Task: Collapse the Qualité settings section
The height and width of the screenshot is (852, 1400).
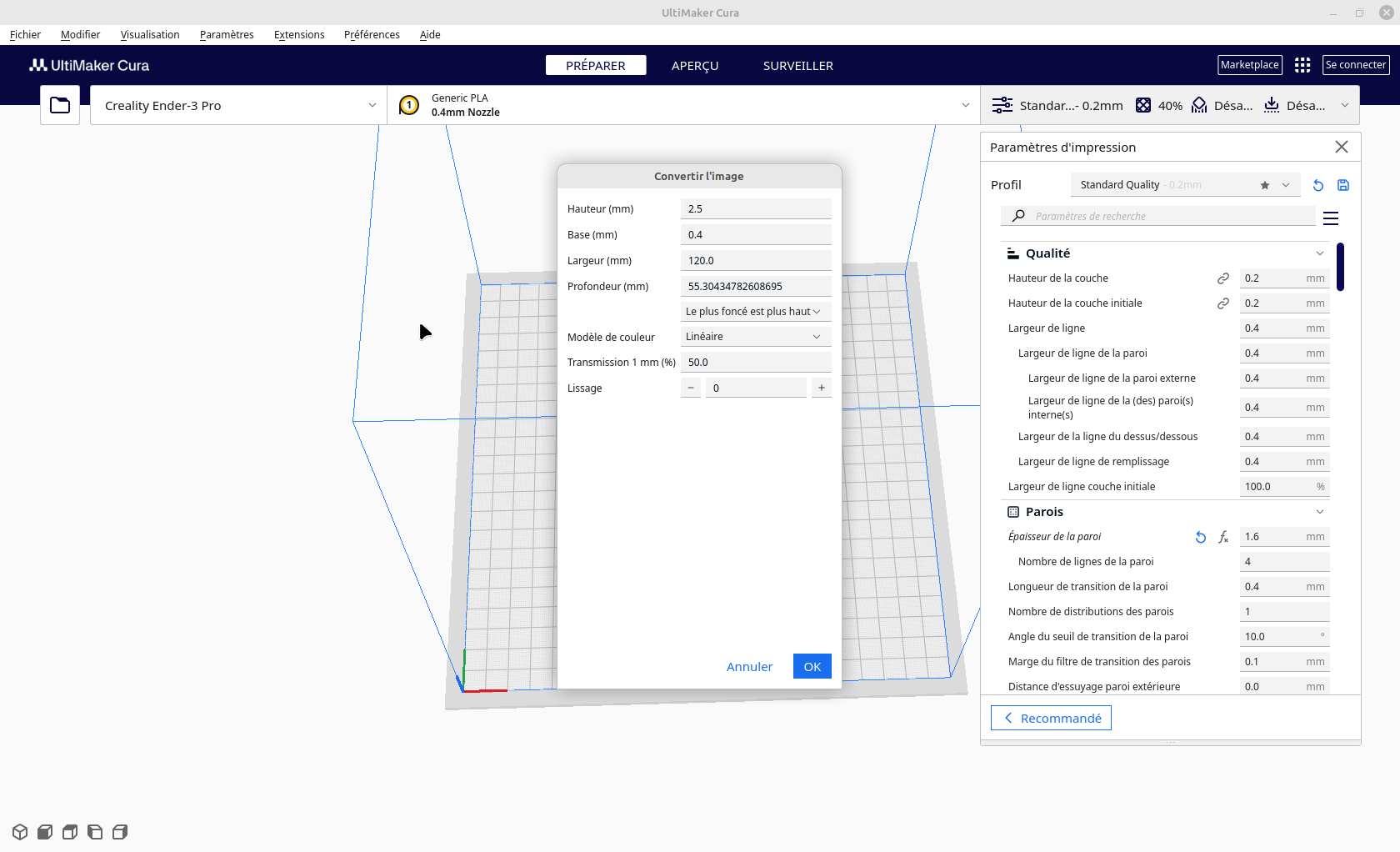Action: (x=1319, y=253)
